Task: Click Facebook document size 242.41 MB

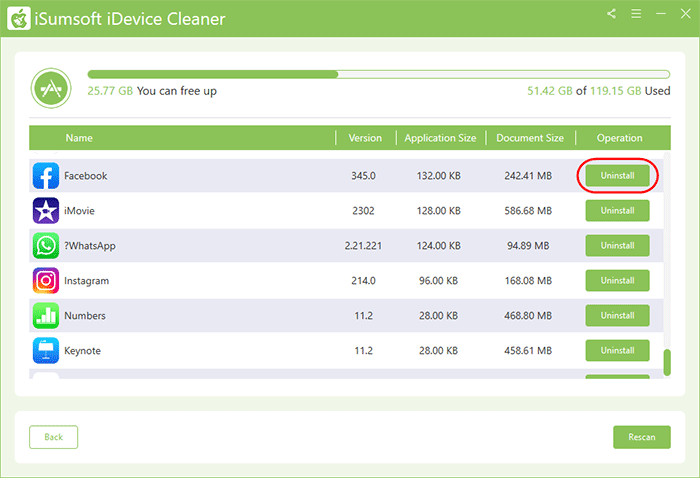Action: [x=528, y=176]
